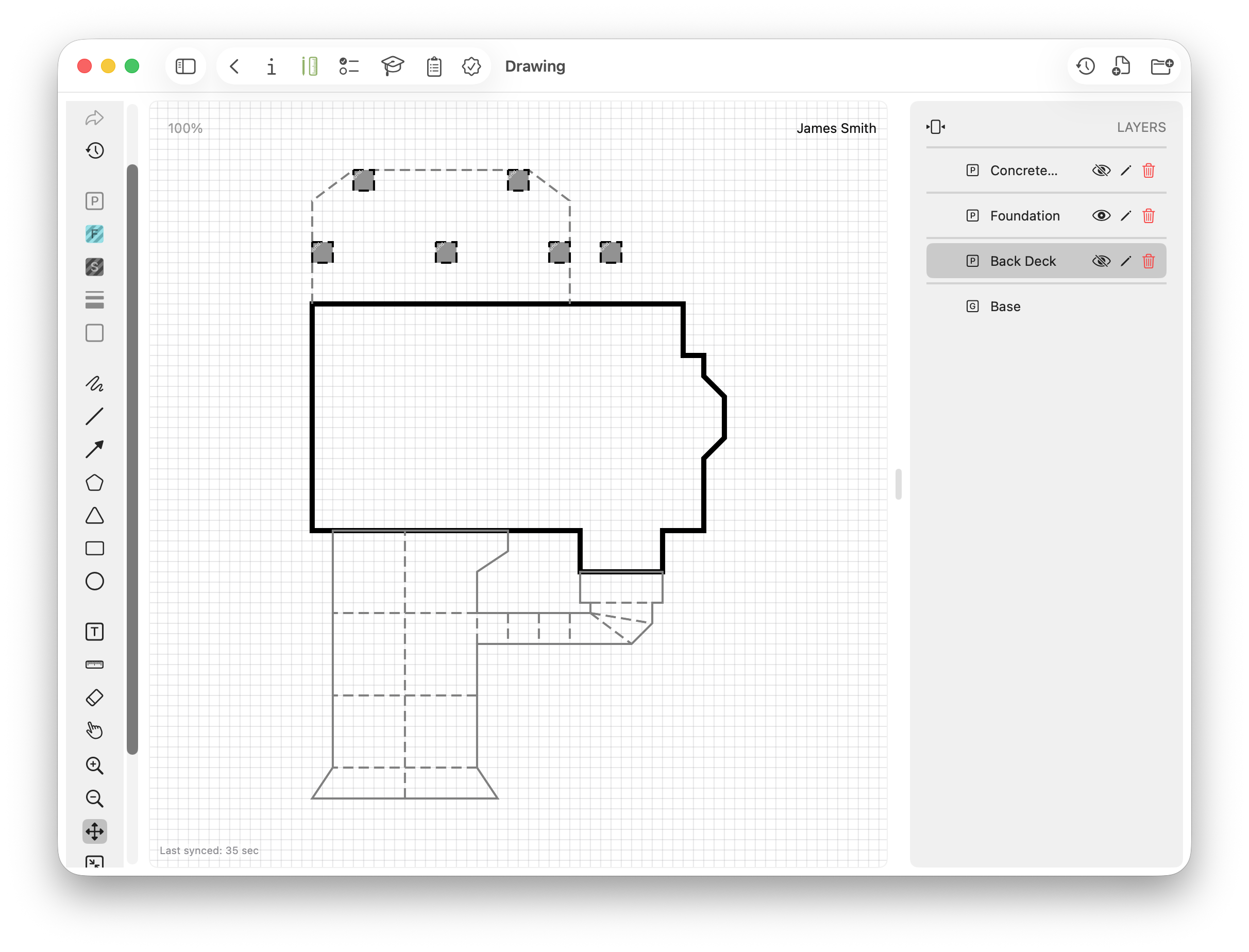Viewport: 1249px width, 952px height.
Task: Select the freehand scribble tool
Action: [x=95, y=384]
